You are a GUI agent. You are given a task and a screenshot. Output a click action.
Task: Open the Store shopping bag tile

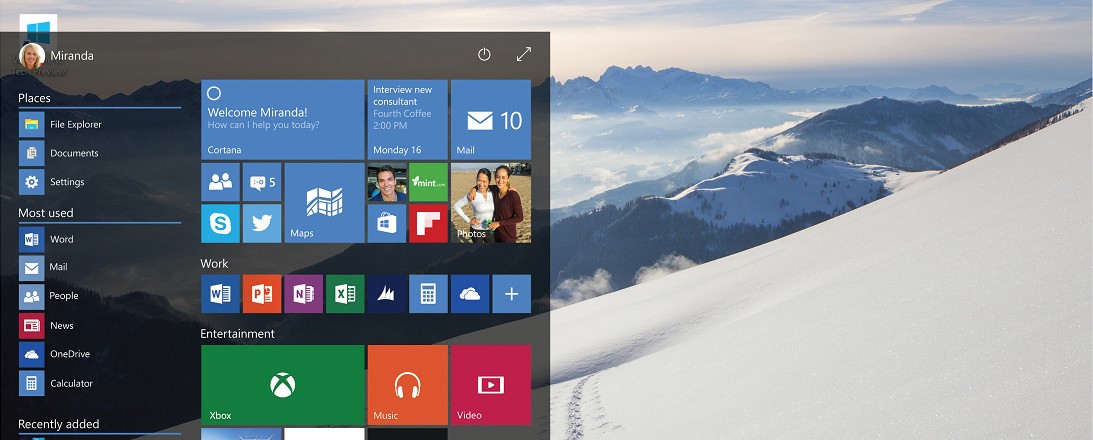(387, 223)
